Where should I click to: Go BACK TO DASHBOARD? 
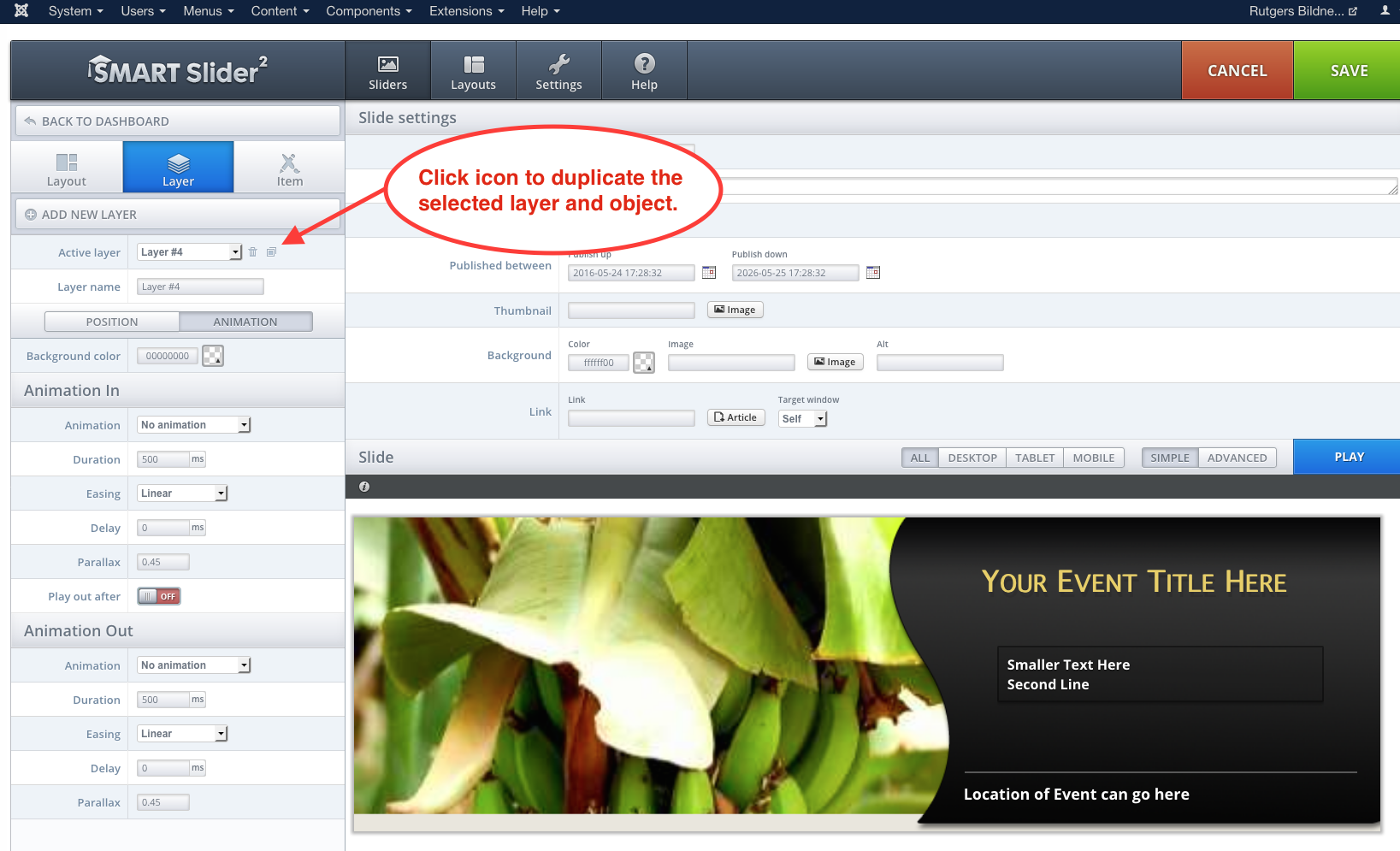(x=178, y=121)
